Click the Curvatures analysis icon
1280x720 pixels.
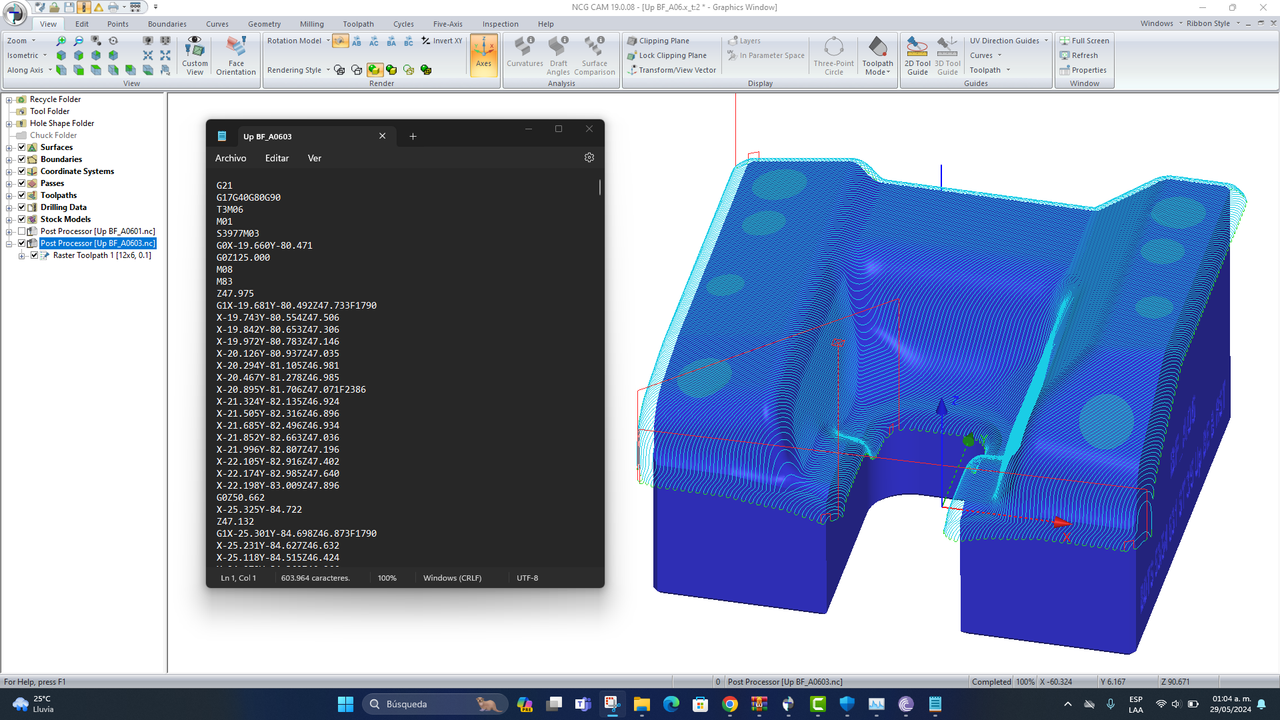[x=524, y=50]
